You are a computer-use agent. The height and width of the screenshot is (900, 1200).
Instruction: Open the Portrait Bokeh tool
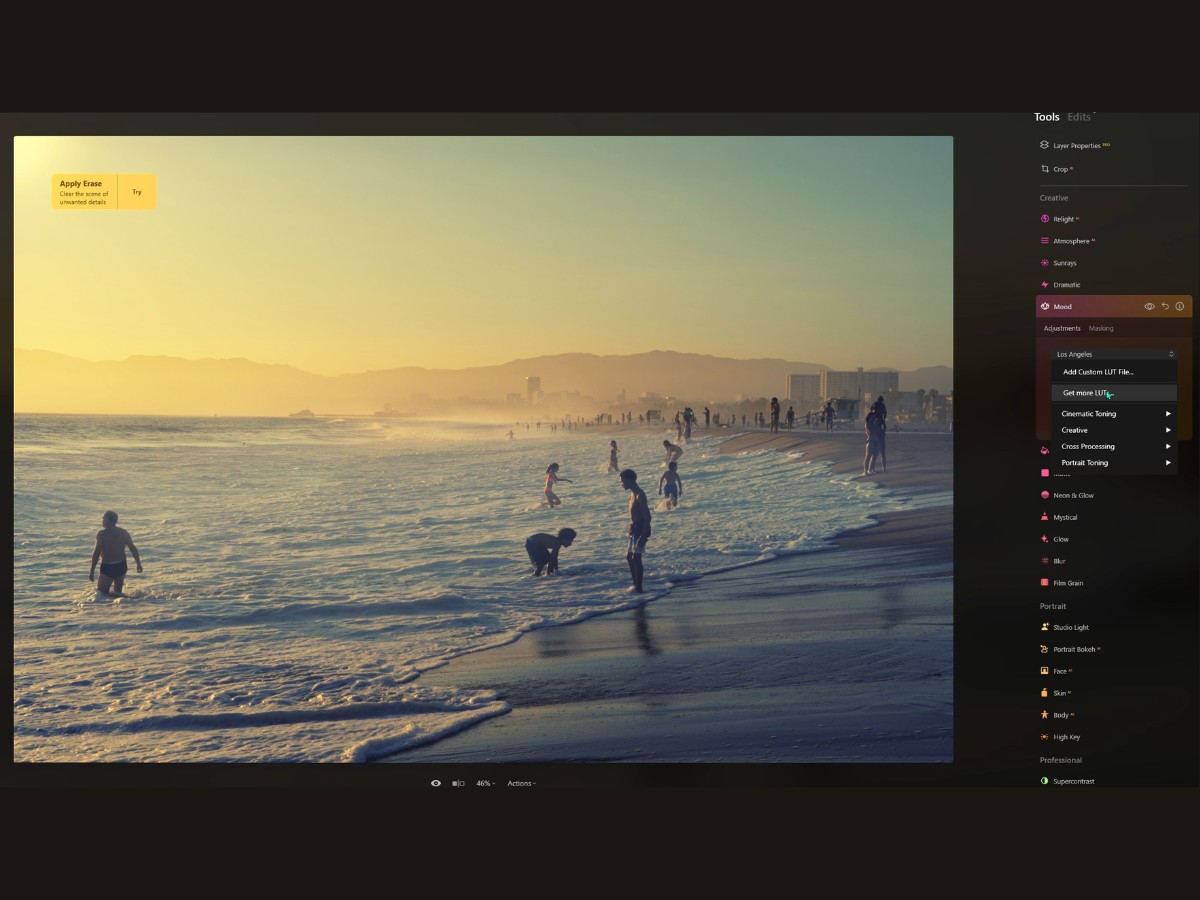1070,649
